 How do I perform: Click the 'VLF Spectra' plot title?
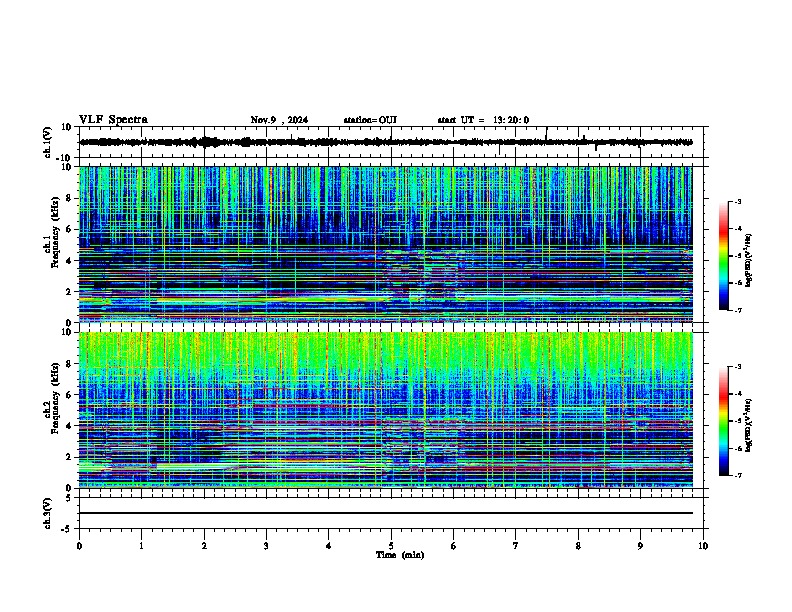(113, 120)
